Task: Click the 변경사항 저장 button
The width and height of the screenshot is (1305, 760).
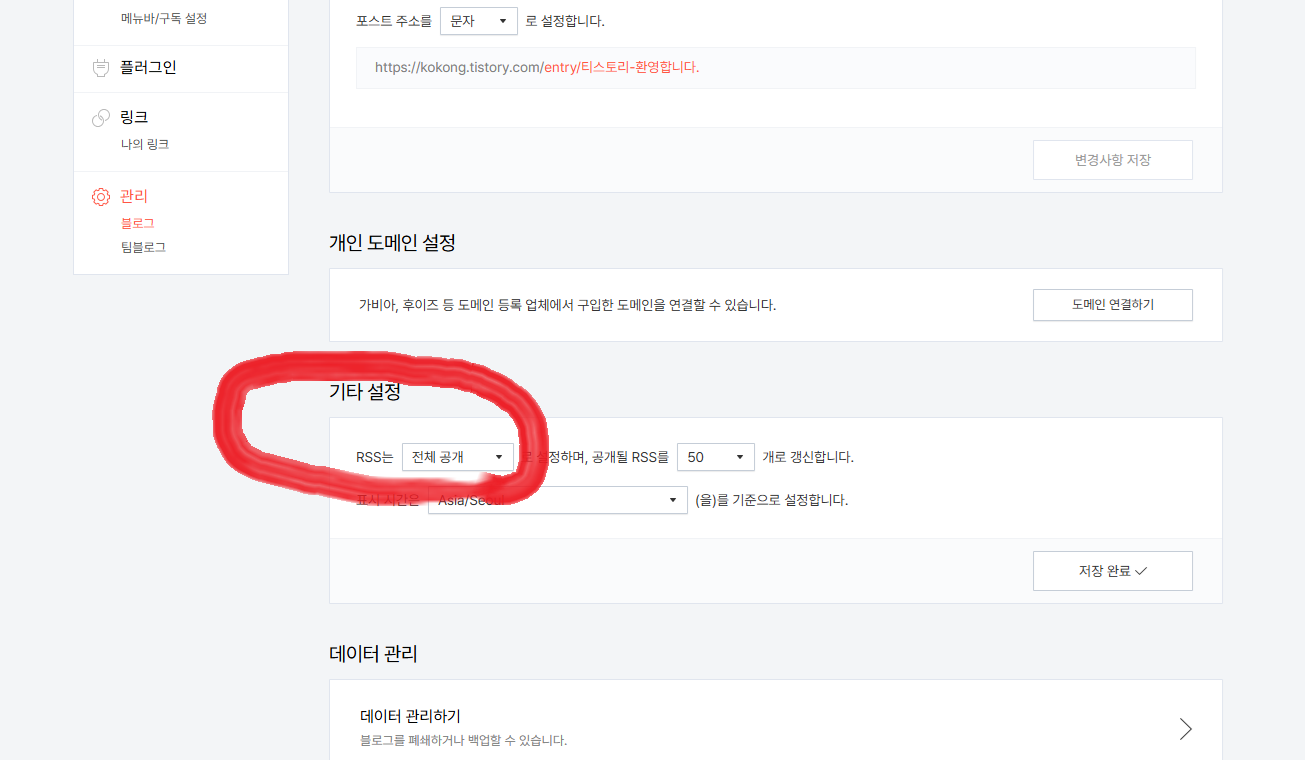Action: tap(1113, 160)
